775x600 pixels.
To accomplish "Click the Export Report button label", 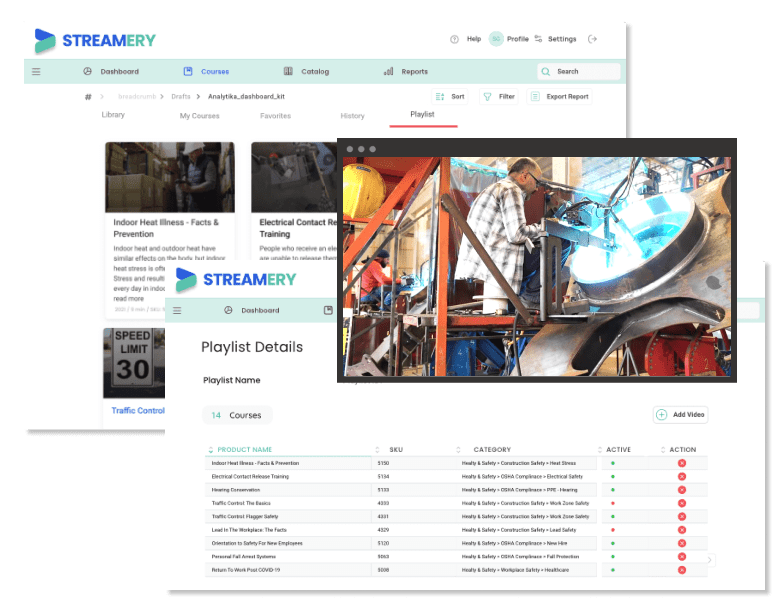I will [x=567, y=97].
